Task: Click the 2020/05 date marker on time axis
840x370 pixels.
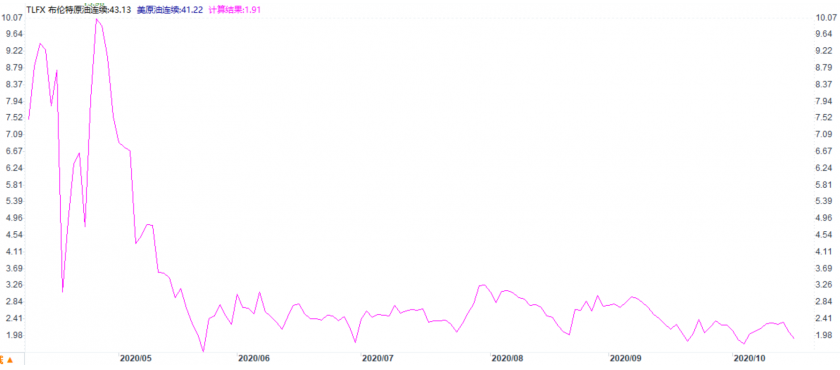Action: (x=136, y=357)
